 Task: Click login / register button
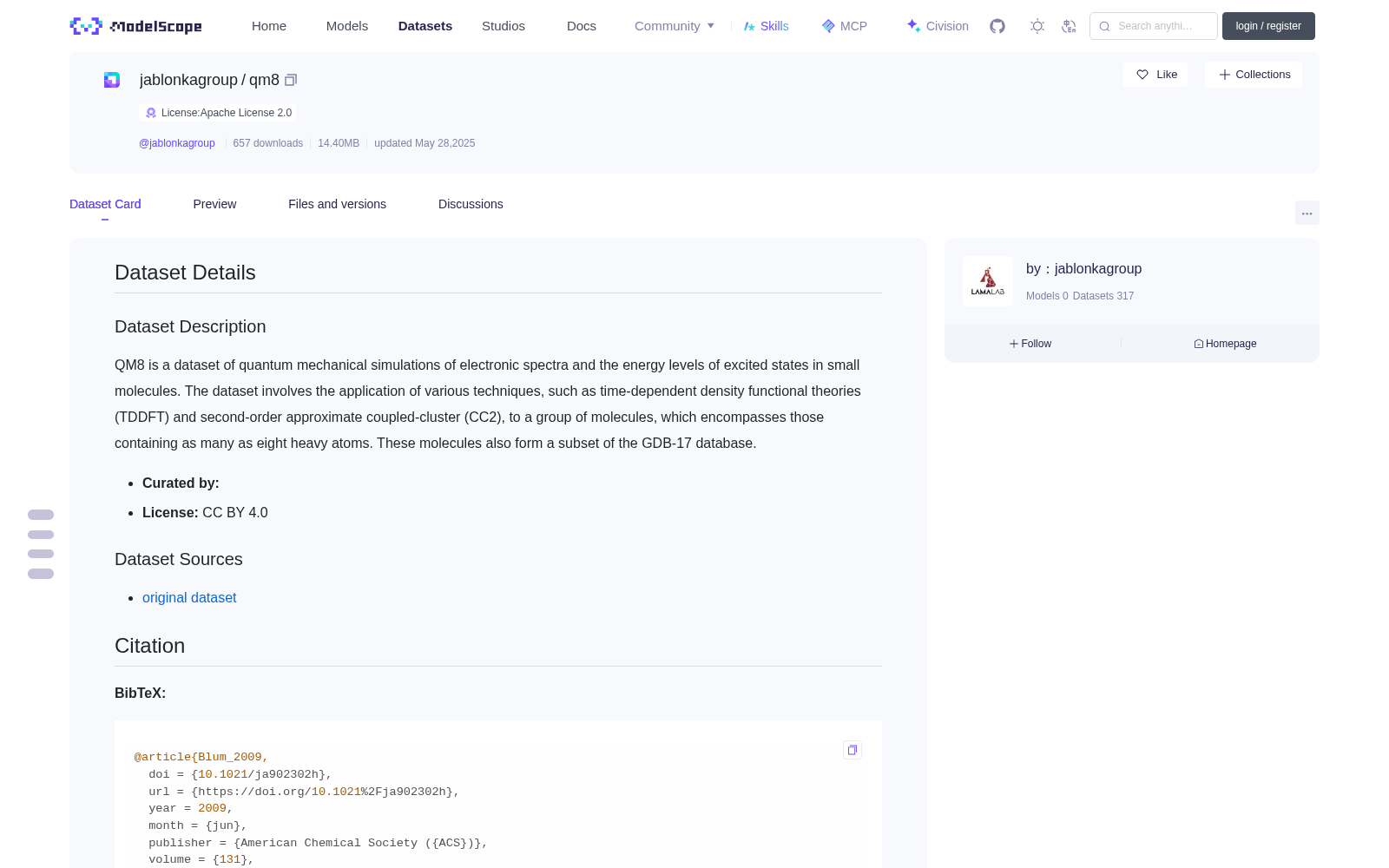tap(1268, 26)
